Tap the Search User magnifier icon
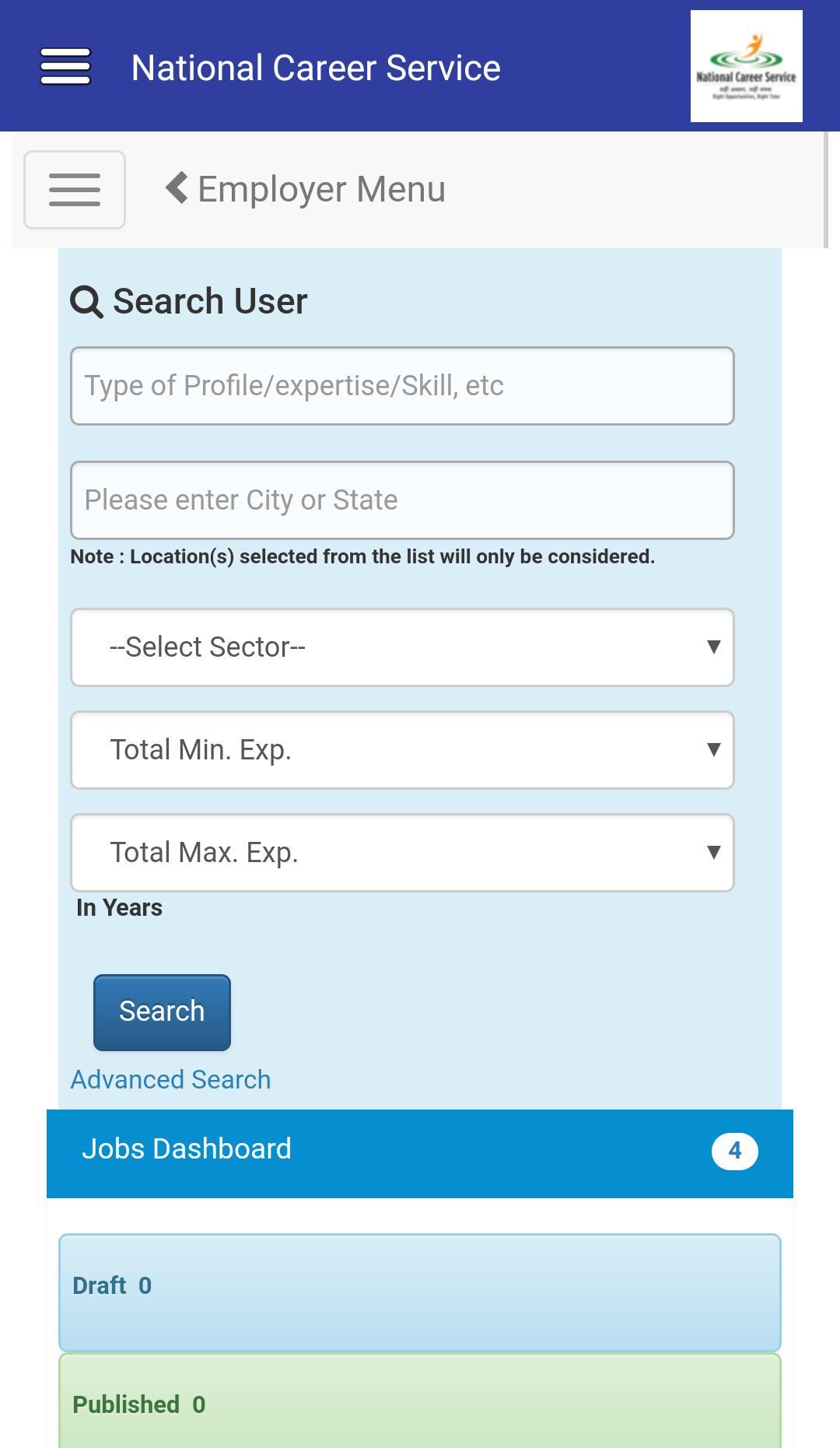 (x=86, y=302)
